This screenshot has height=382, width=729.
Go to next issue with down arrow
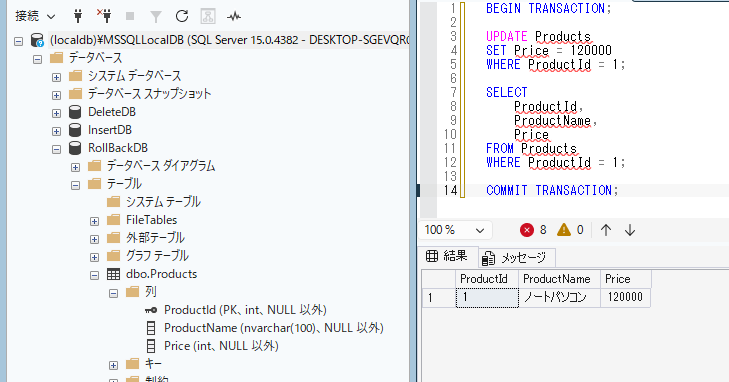click(x=630, y=230)
